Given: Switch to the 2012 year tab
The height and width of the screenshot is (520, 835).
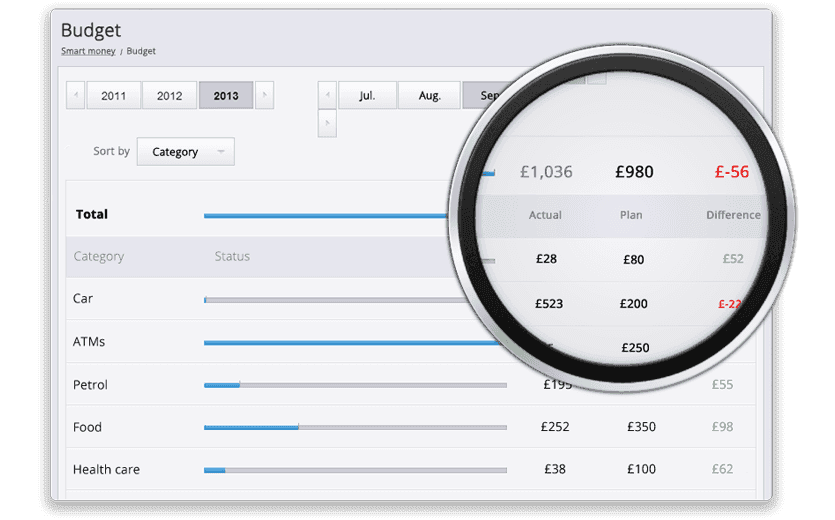Looking at the screenshot, I should (169, 96).
